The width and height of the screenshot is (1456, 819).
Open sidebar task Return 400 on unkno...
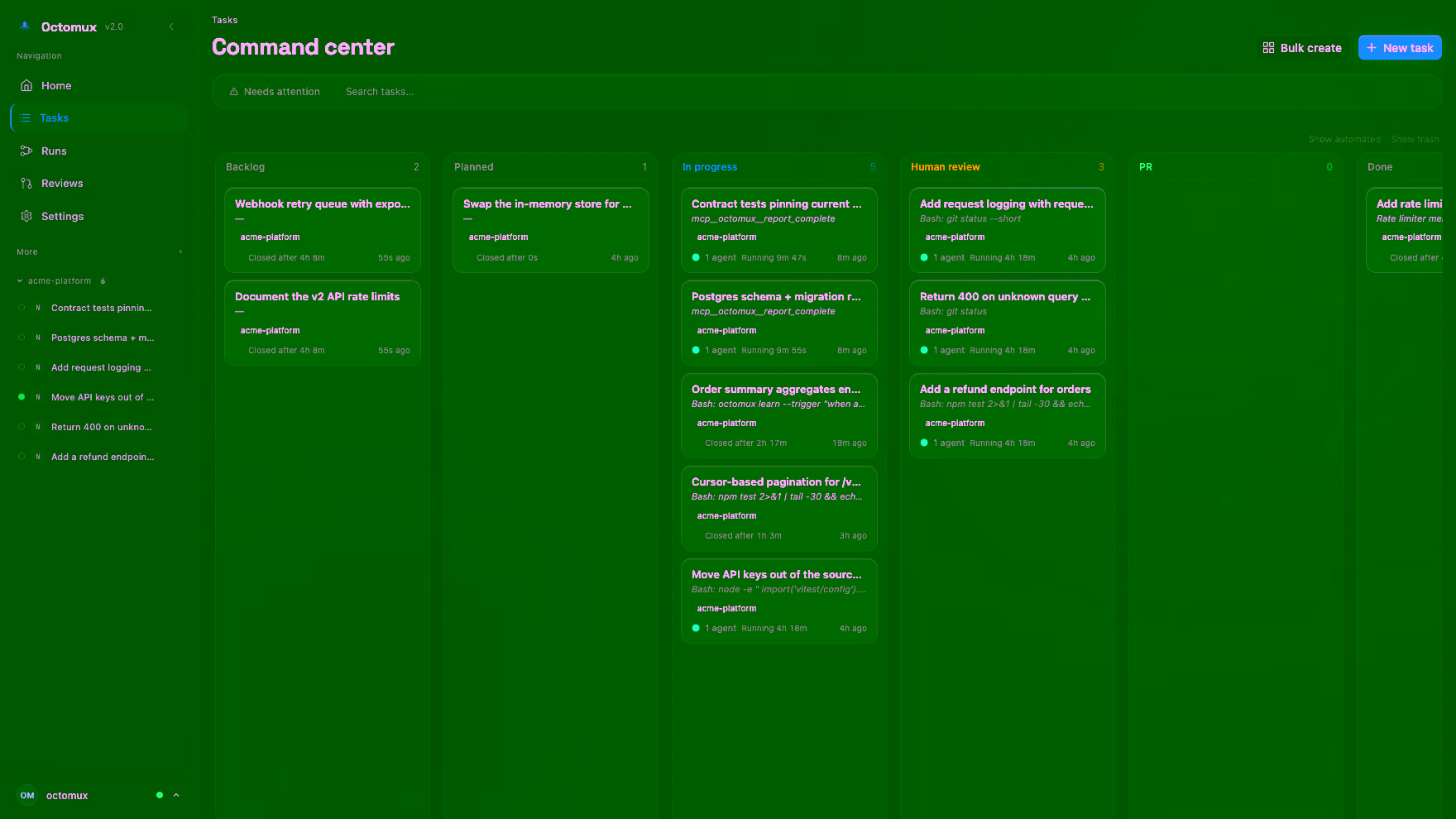(x=99, y=427)
